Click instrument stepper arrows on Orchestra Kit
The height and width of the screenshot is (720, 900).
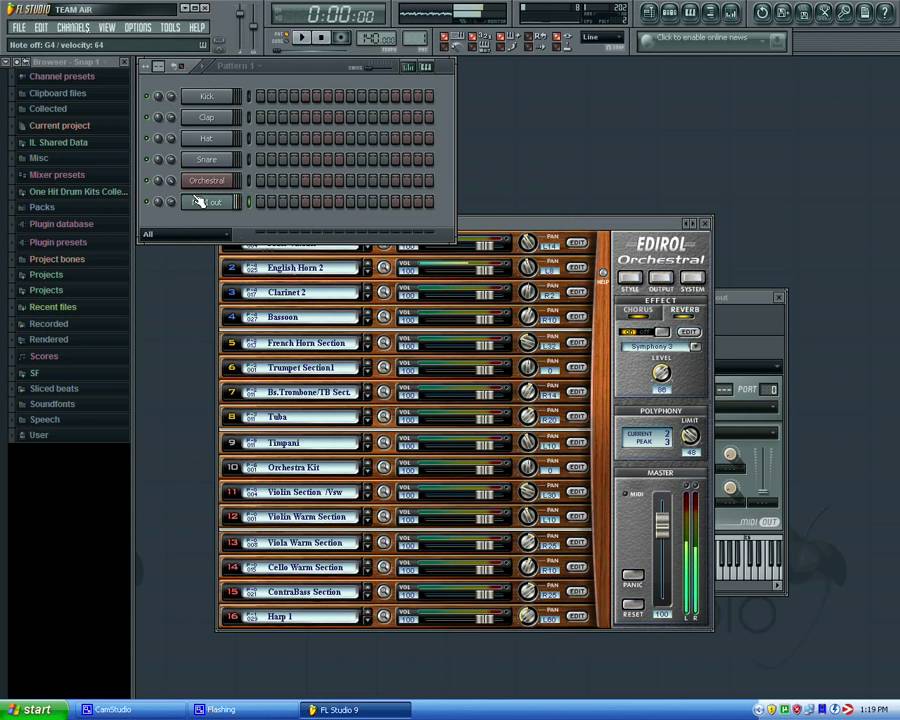tap(367, 467)
